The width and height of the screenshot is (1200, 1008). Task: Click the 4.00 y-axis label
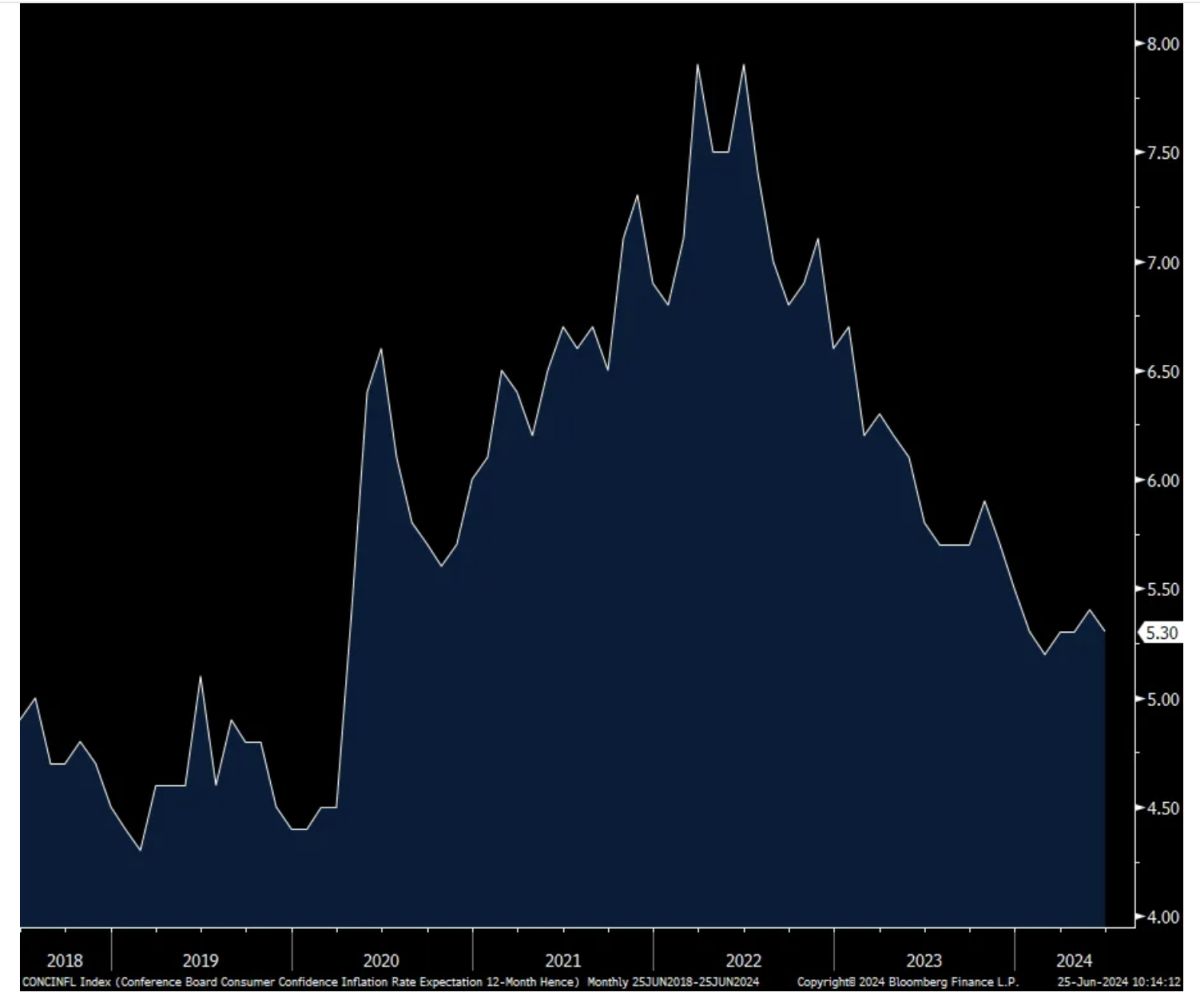1162,917
